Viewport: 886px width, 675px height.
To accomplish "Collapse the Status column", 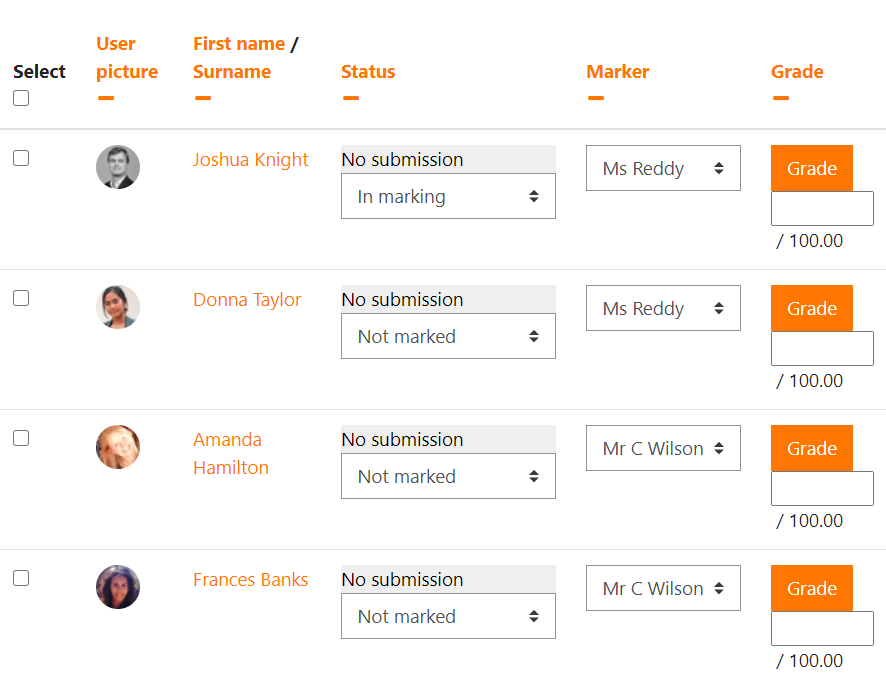I will click(x=351, y=98).
